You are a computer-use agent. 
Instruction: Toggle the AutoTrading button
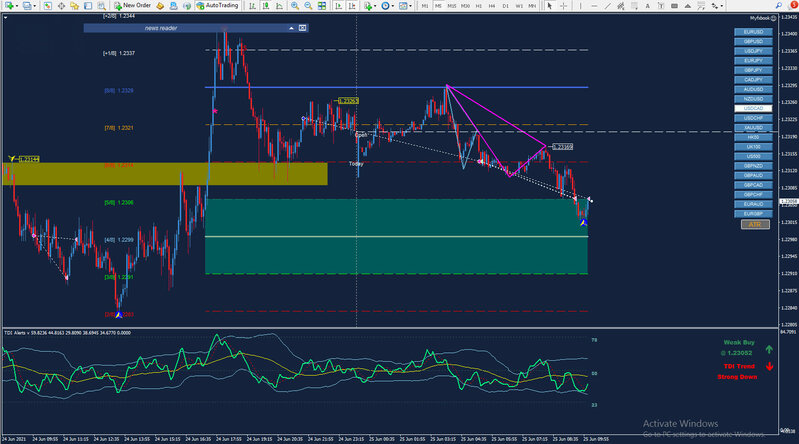(218, 6)
